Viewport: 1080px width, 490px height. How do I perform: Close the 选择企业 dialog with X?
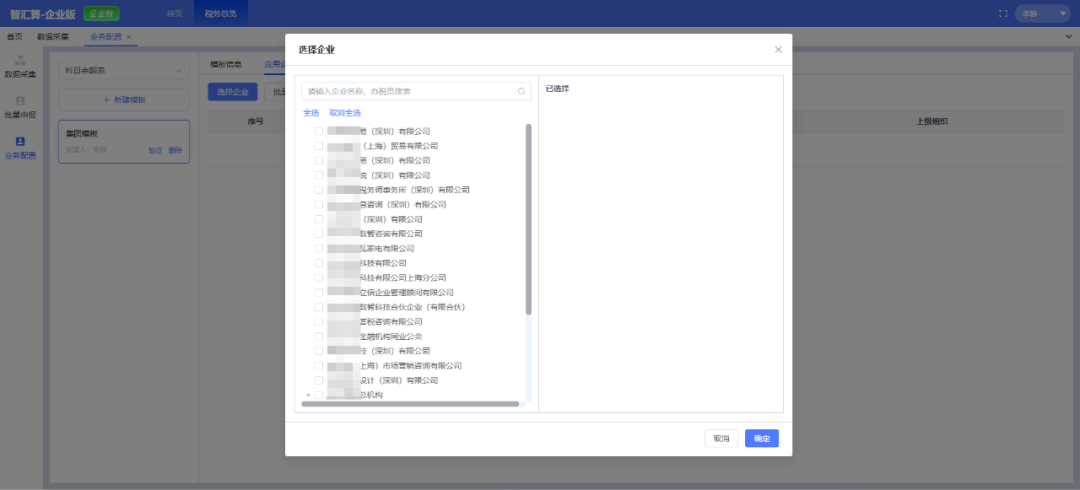pos(778,50)
